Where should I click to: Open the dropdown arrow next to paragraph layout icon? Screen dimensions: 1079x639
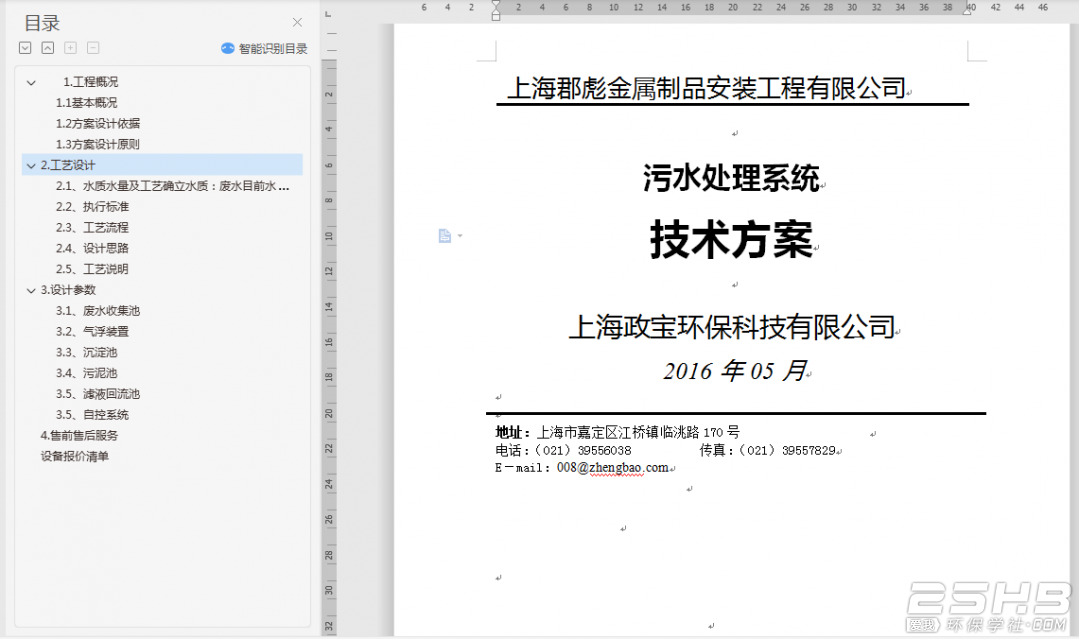coord(460,236)
